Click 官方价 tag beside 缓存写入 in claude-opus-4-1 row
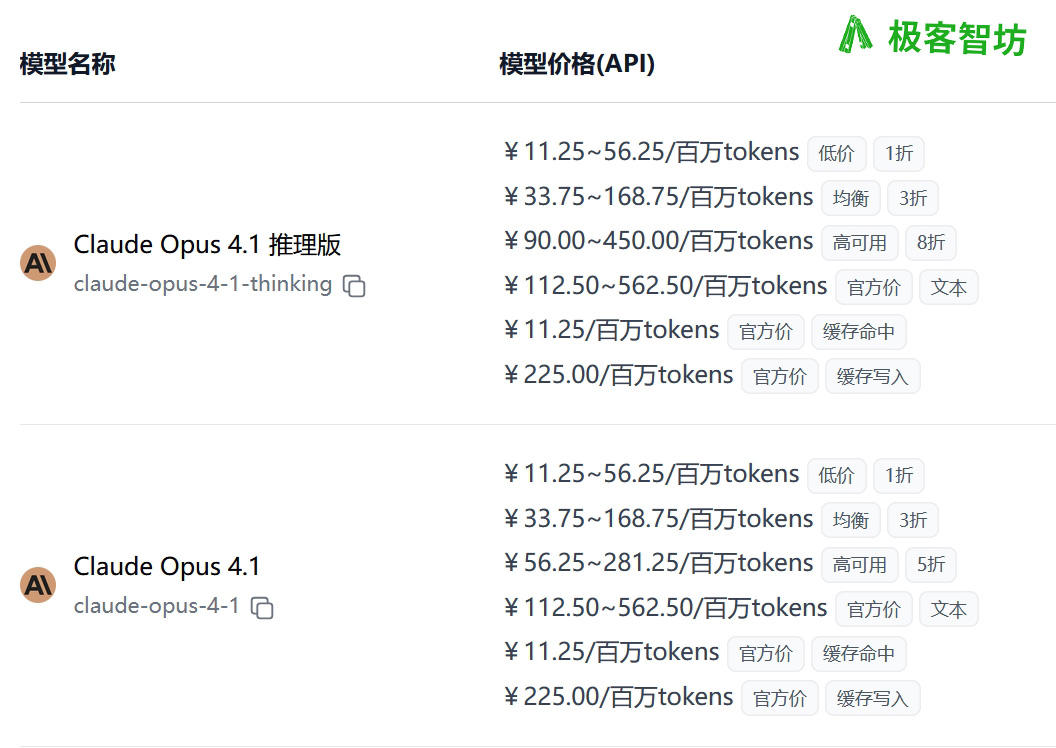Screen dimensions: 1056x748 [x=780, y=698]
